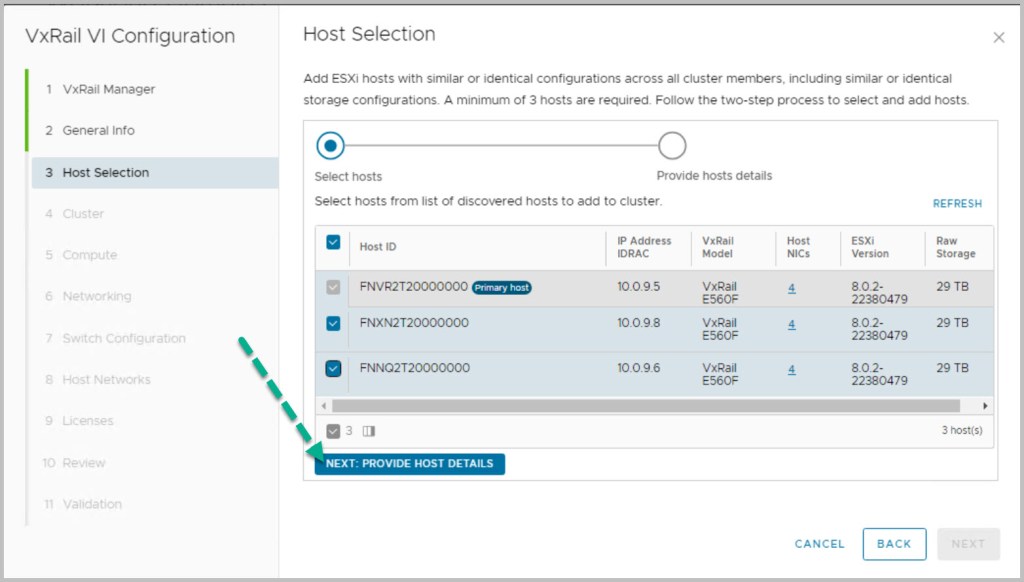1024x582 pixels.
Task: Open VxRail Manager step in sidebar
Action: pyautogui.click(x=108, y=89)
